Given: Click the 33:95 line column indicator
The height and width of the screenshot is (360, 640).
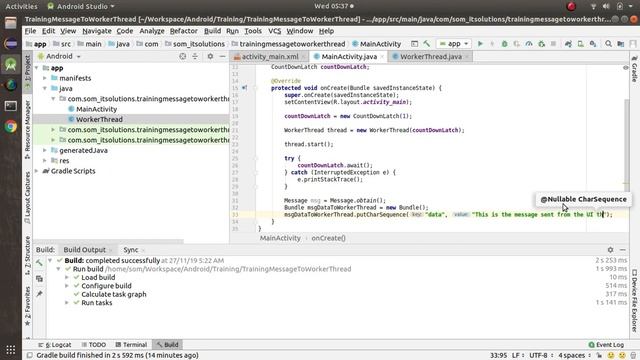Looking at the screenshot, I should pyautogui.click(x=498, y=356).
